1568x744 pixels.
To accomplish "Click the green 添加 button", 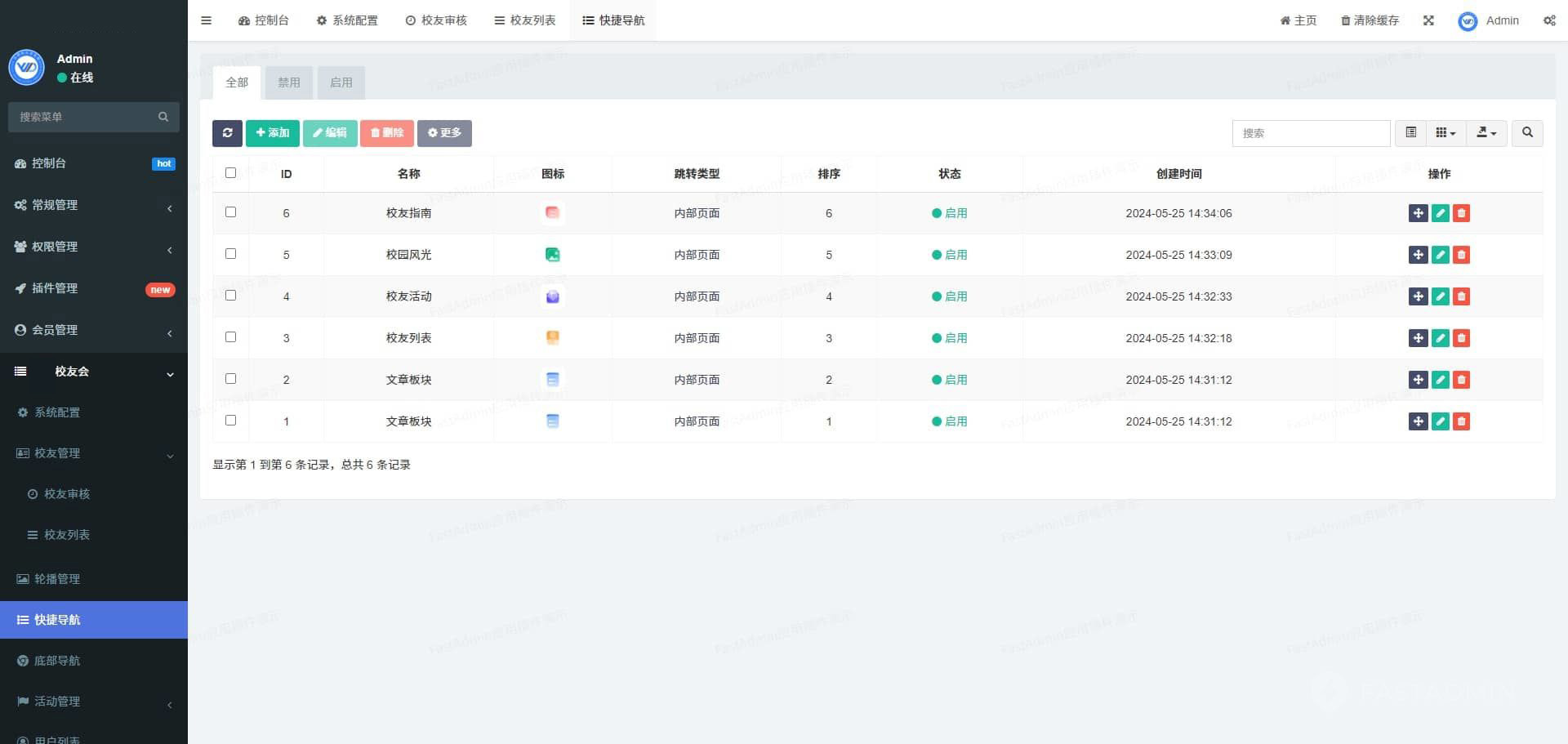I will (x=273, y=133).
